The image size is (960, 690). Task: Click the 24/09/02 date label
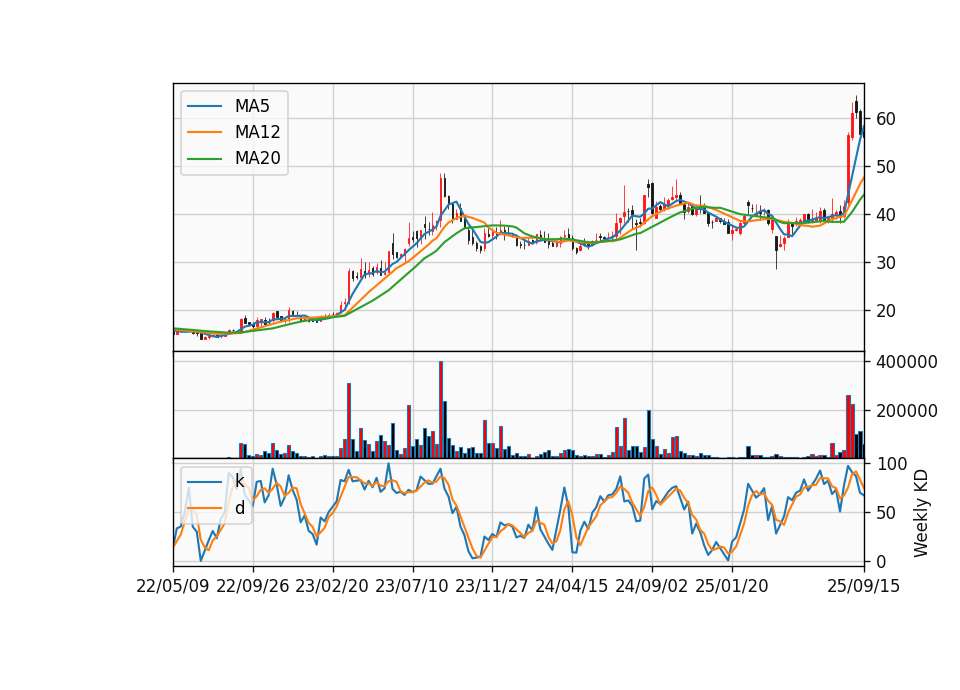coord(651,586)
